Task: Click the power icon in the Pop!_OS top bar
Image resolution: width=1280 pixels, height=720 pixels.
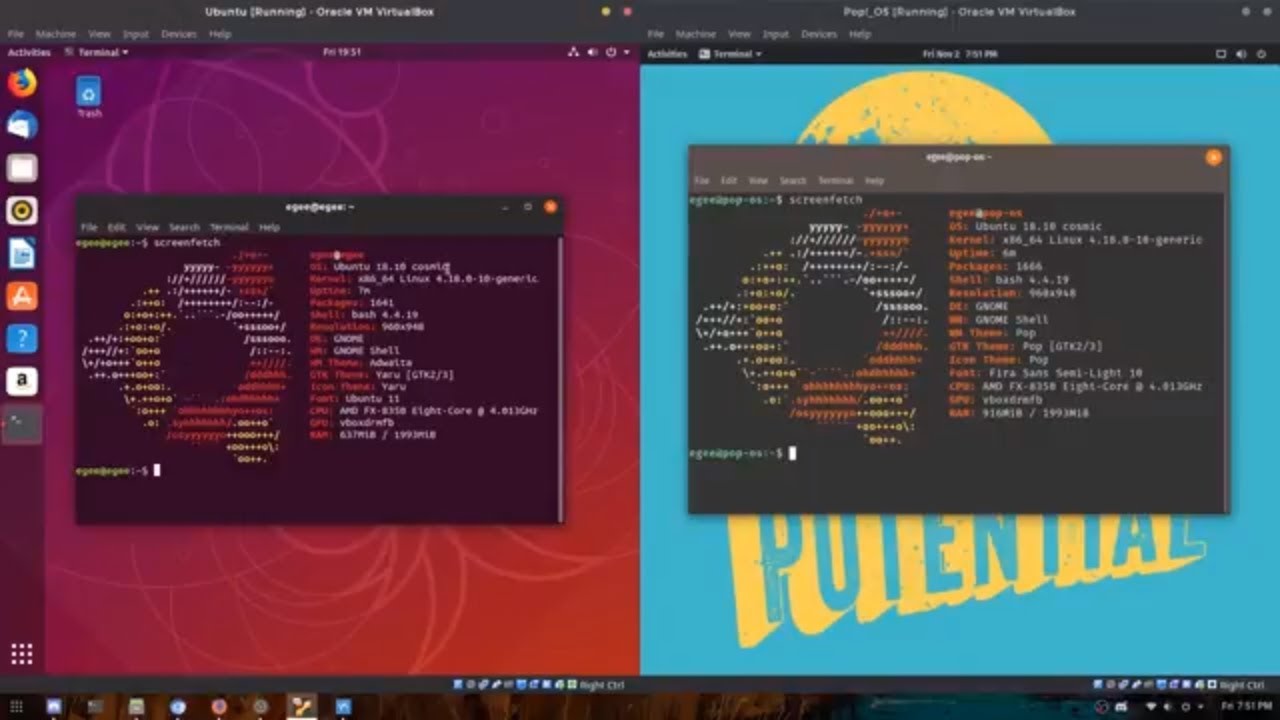Action: [1260, 53]
